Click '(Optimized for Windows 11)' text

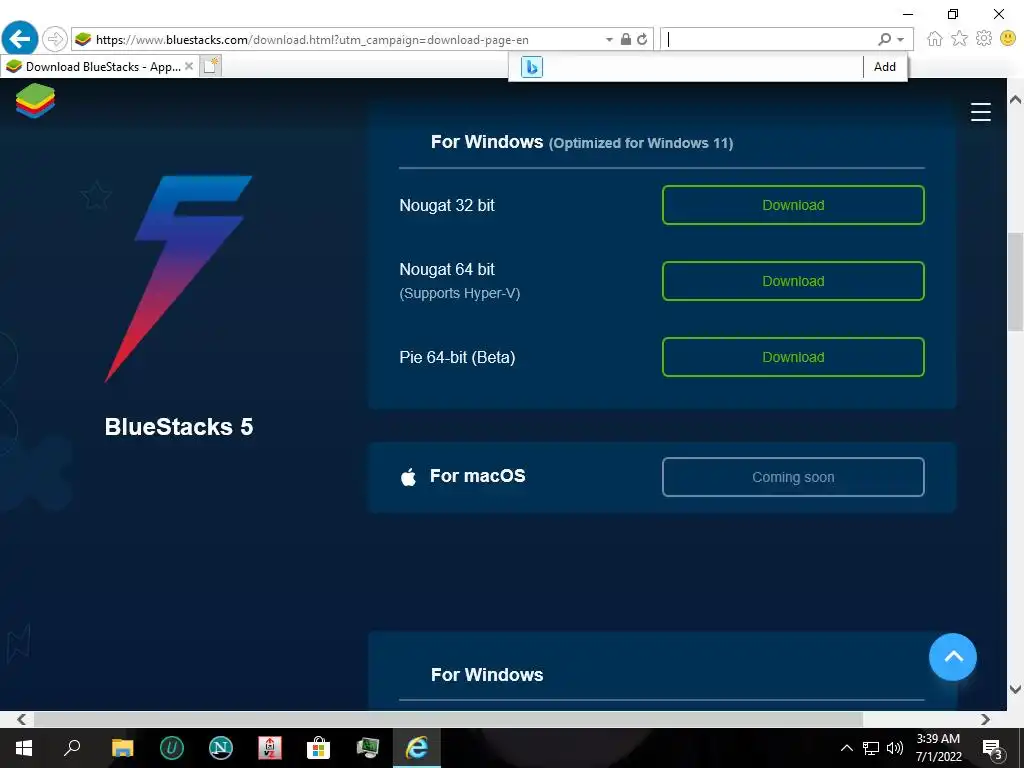[x=641, y=144]
